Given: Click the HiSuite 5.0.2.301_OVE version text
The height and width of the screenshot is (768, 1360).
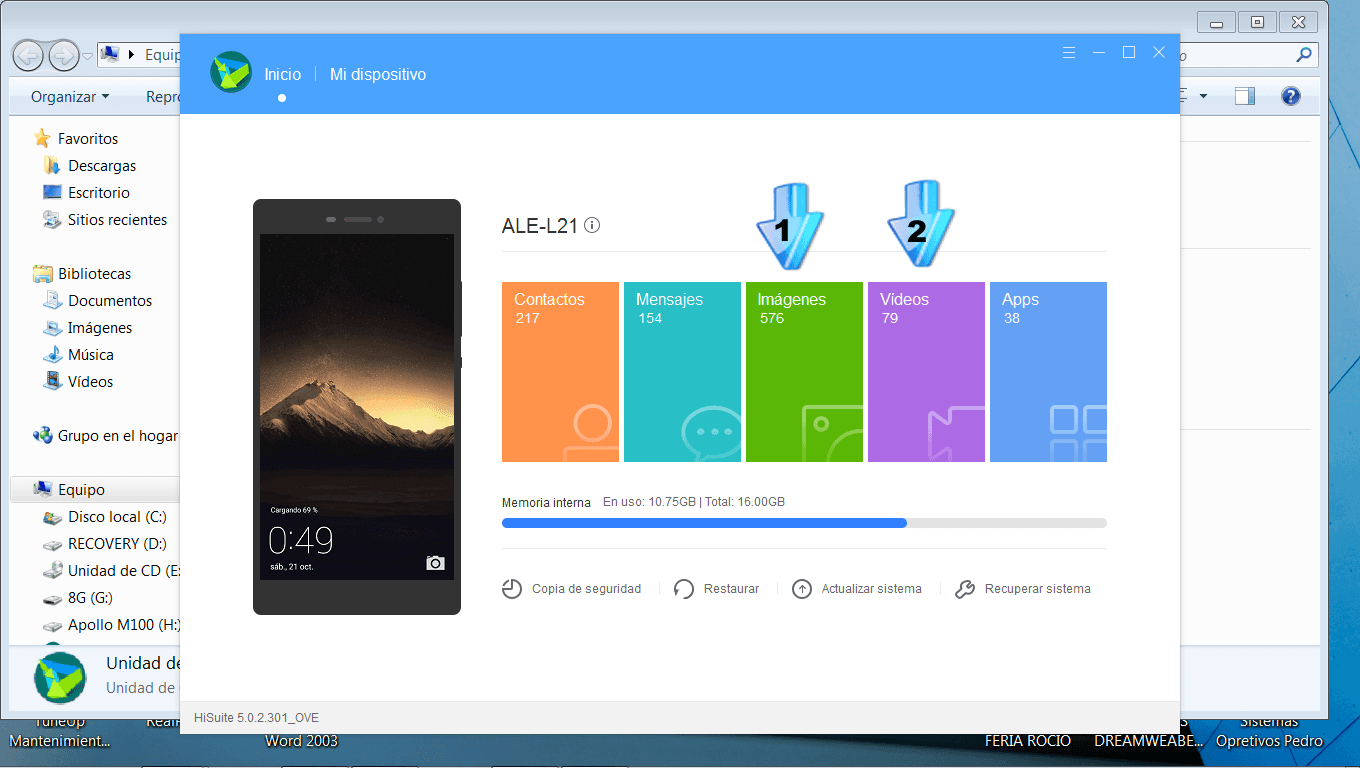Looking at the screenshot, I should [257, 718].
